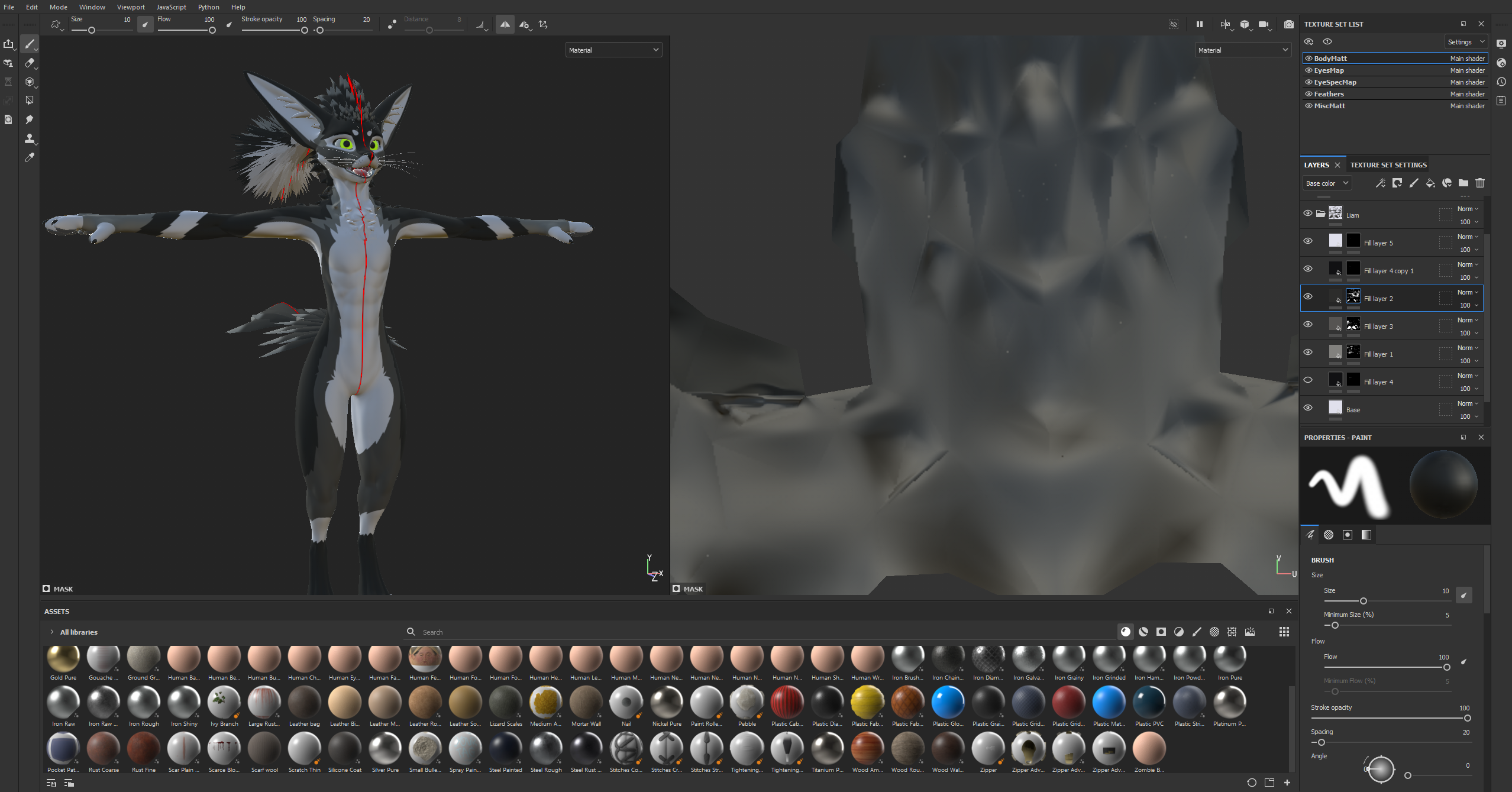Screen dimensions: 1512x792
Task: Select the Paint brush tool
Action: [29, 44]
